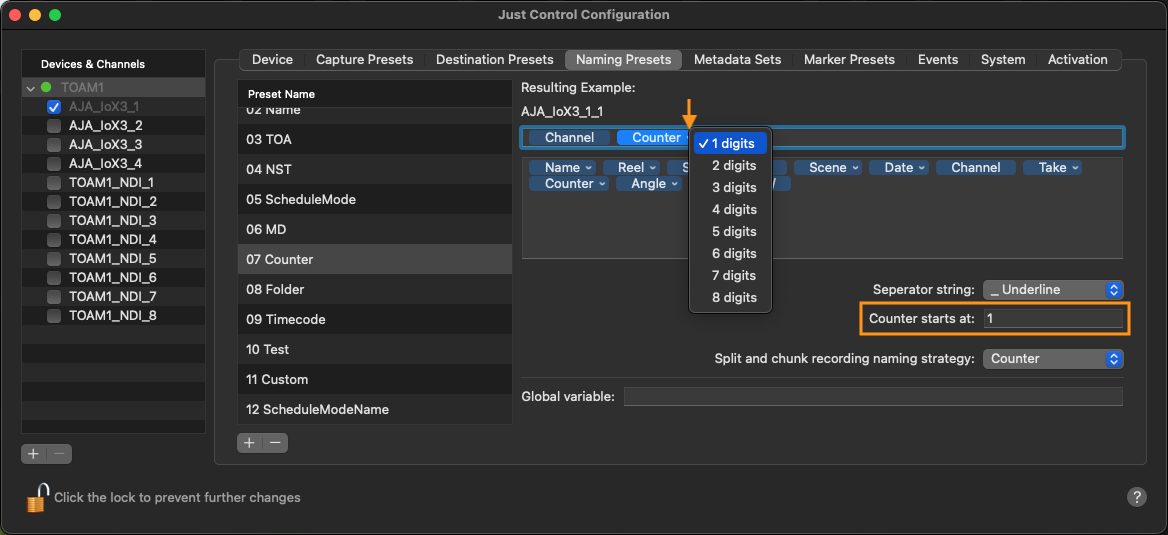Check the TOAM1_NDI_2 channel checkbox
Viewport: 1168px width, 535px height.
pyautogui.click(x=54, y=202)
